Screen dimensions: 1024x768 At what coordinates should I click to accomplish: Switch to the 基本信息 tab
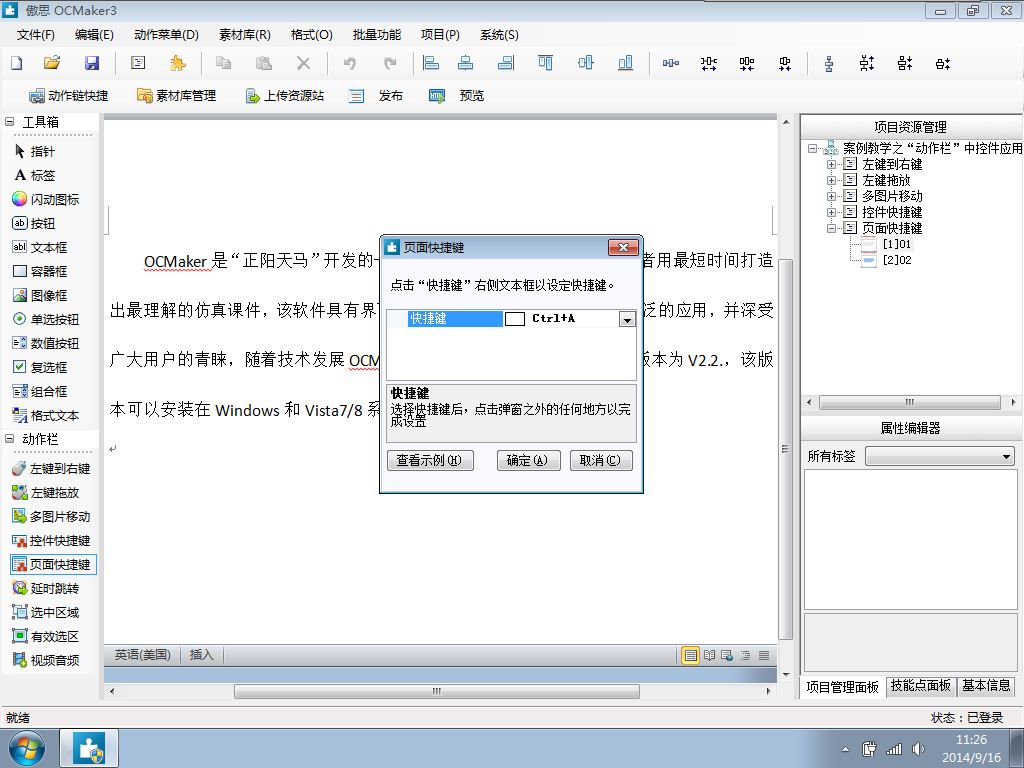[x=986, y=686]
